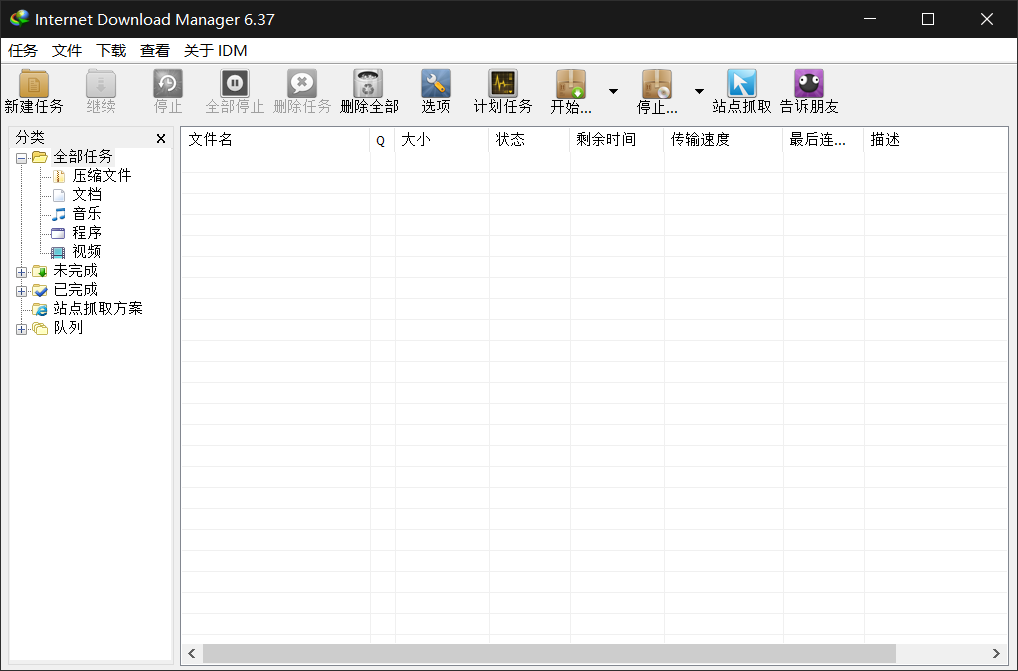
Task: Expand the 队列 tree node
Action: [x=21, y=329]
